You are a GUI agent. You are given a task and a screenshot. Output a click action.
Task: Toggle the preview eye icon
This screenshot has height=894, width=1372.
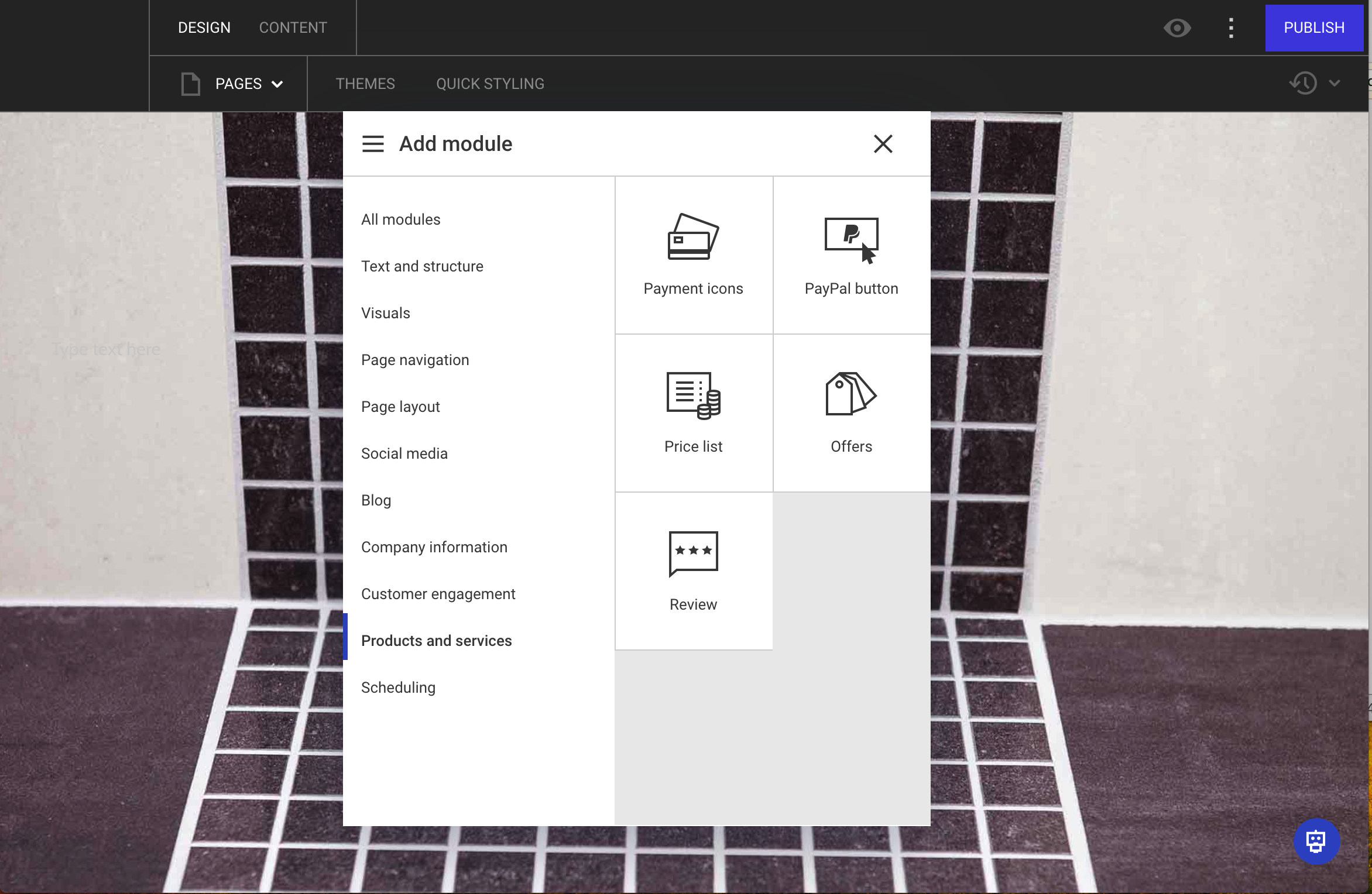(x=1177, y=28)
